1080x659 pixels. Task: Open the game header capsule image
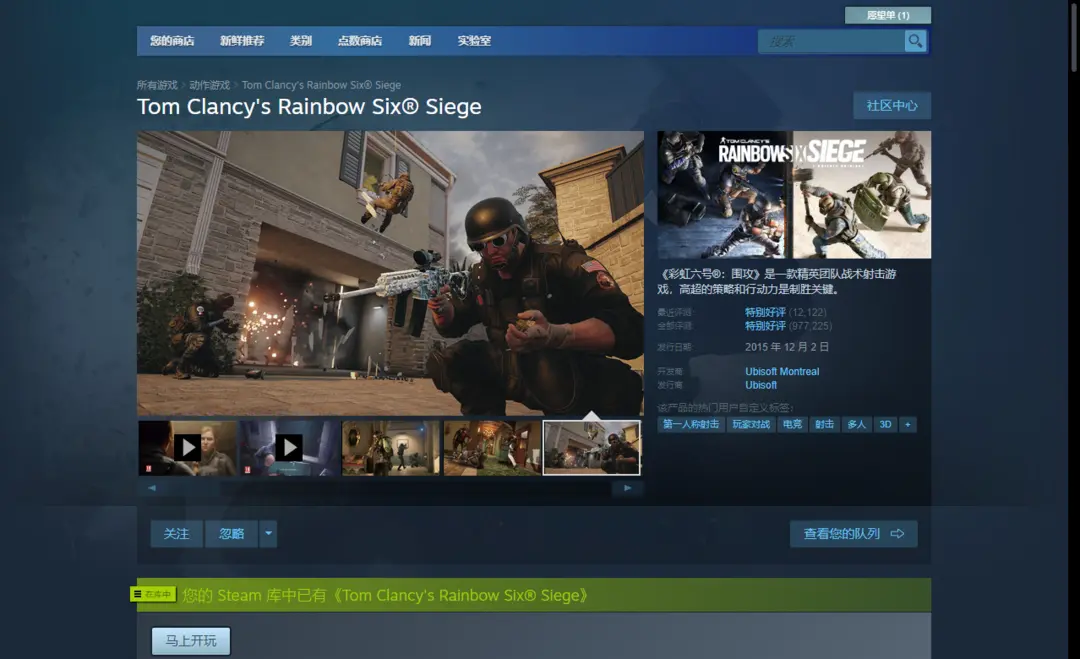click(x=794, y=195)
